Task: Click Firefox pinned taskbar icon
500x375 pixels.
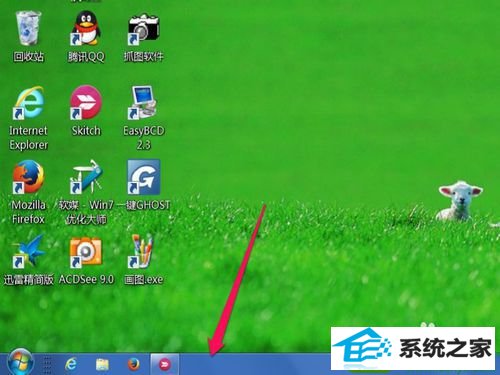Action: pyautogui.click(x=134, y=364)
